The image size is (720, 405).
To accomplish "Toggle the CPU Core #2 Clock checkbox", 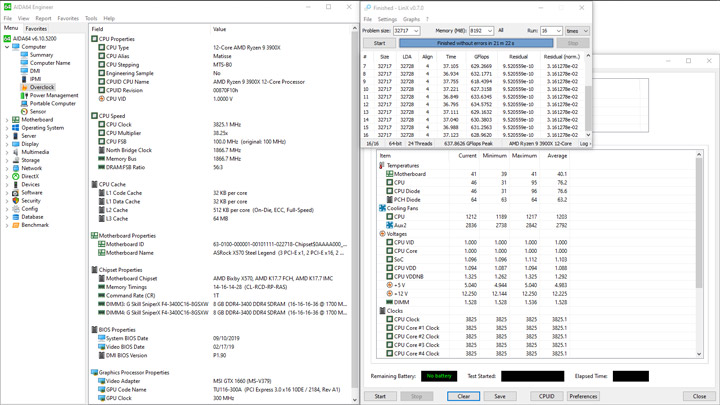I will pyautogui.click(x=389, y=337).
